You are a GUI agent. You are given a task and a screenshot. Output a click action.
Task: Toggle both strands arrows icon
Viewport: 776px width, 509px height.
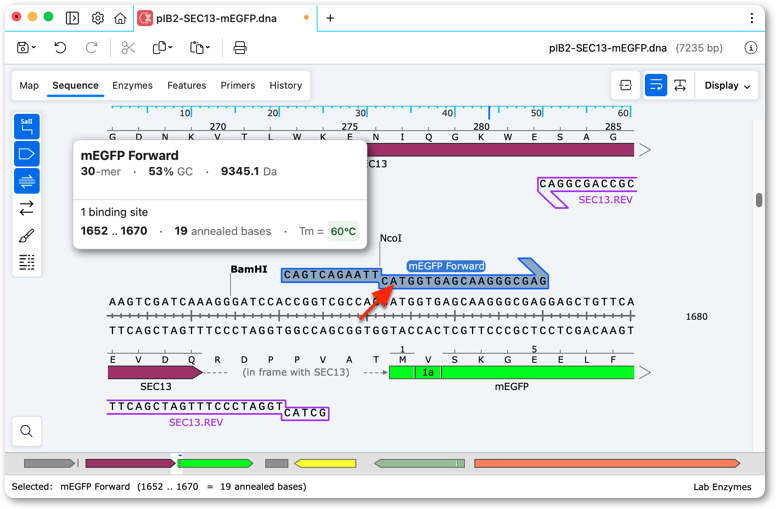coord(27,208)
